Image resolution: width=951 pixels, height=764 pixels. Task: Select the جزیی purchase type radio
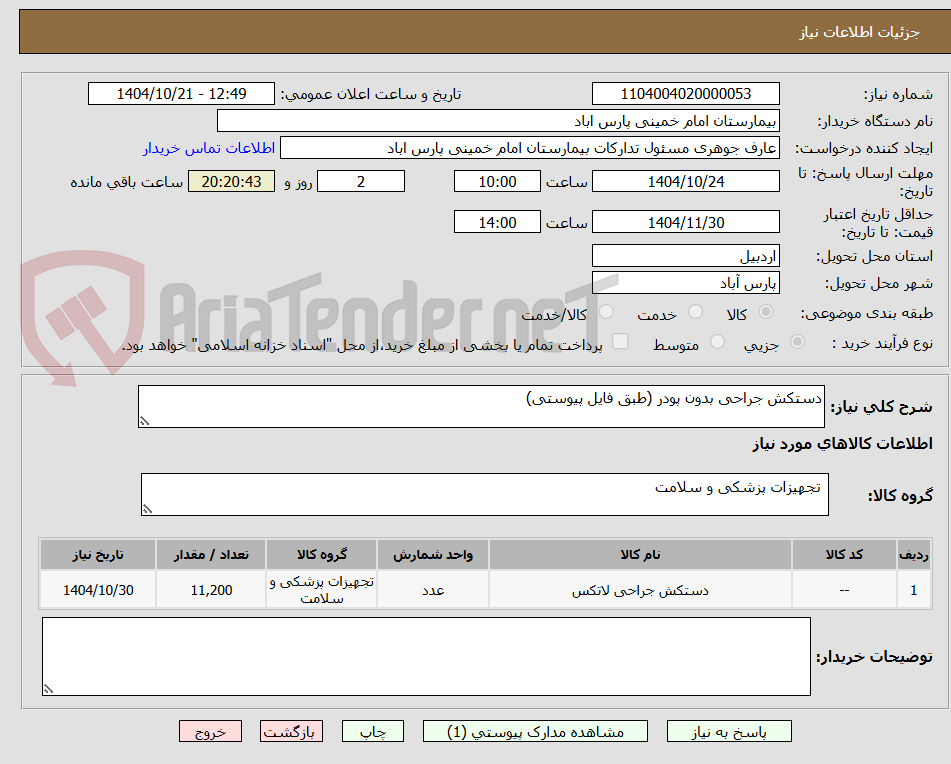coord(798,343)
